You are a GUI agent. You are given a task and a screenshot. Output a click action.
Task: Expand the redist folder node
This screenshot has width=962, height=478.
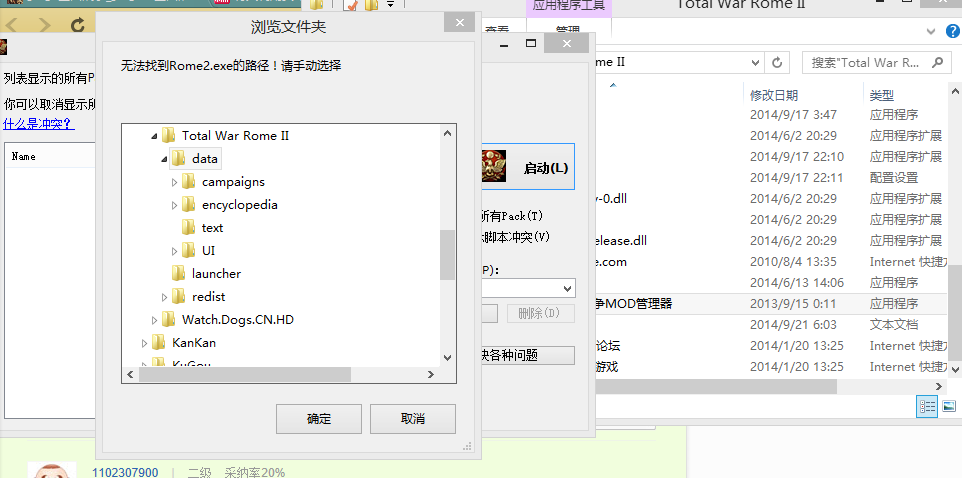(164, 297)
